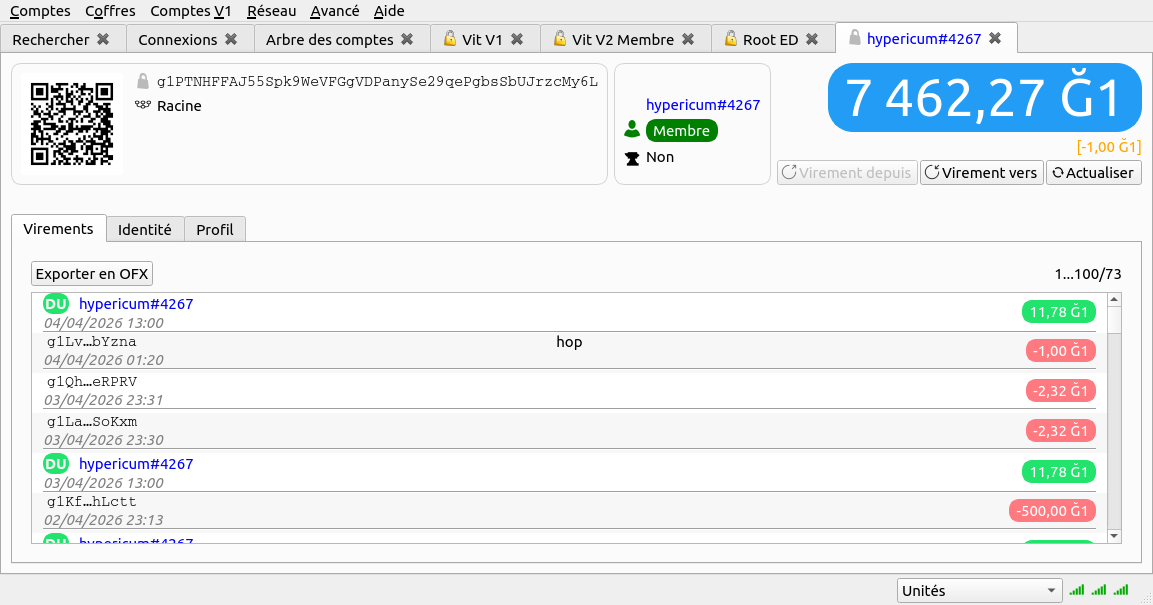Click the lock icon on Vit V2 Membre tab
Screen dimensions: 1153x605
coord(560,39)
